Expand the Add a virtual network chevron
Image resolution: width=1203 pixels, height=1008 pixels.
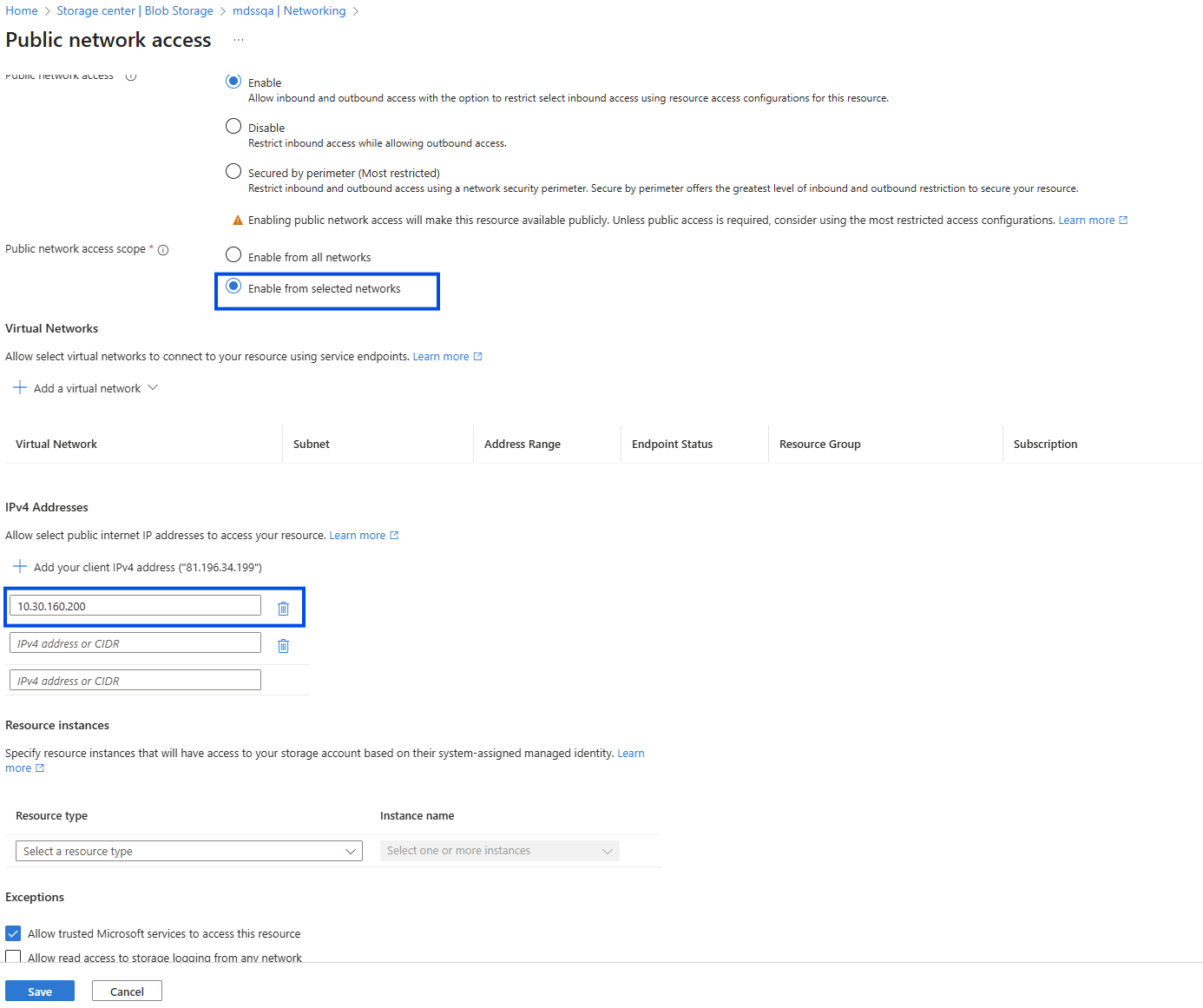(153, 388)
